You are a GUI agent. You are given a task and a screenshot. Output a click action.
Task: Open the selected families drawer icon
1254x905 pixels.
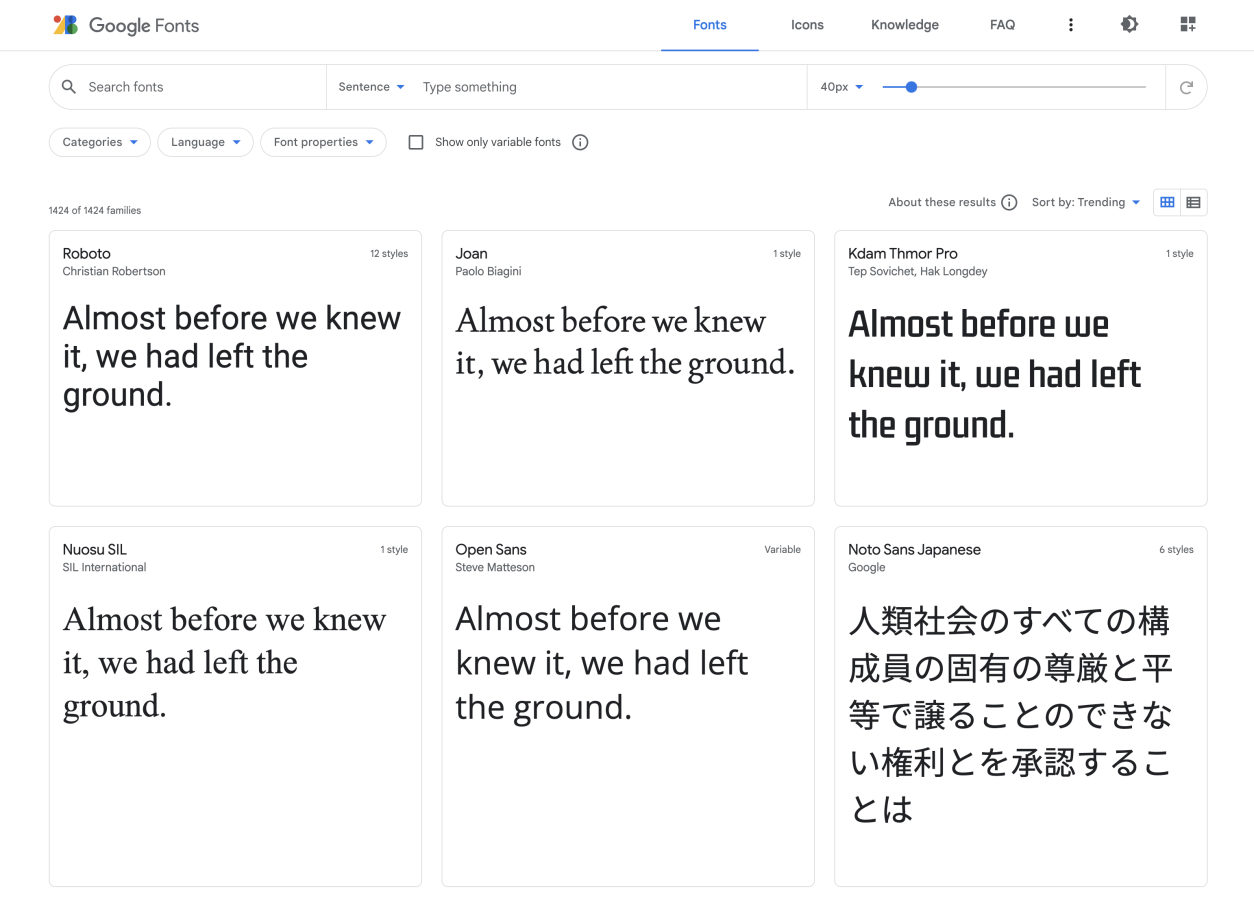(1187, 24)
